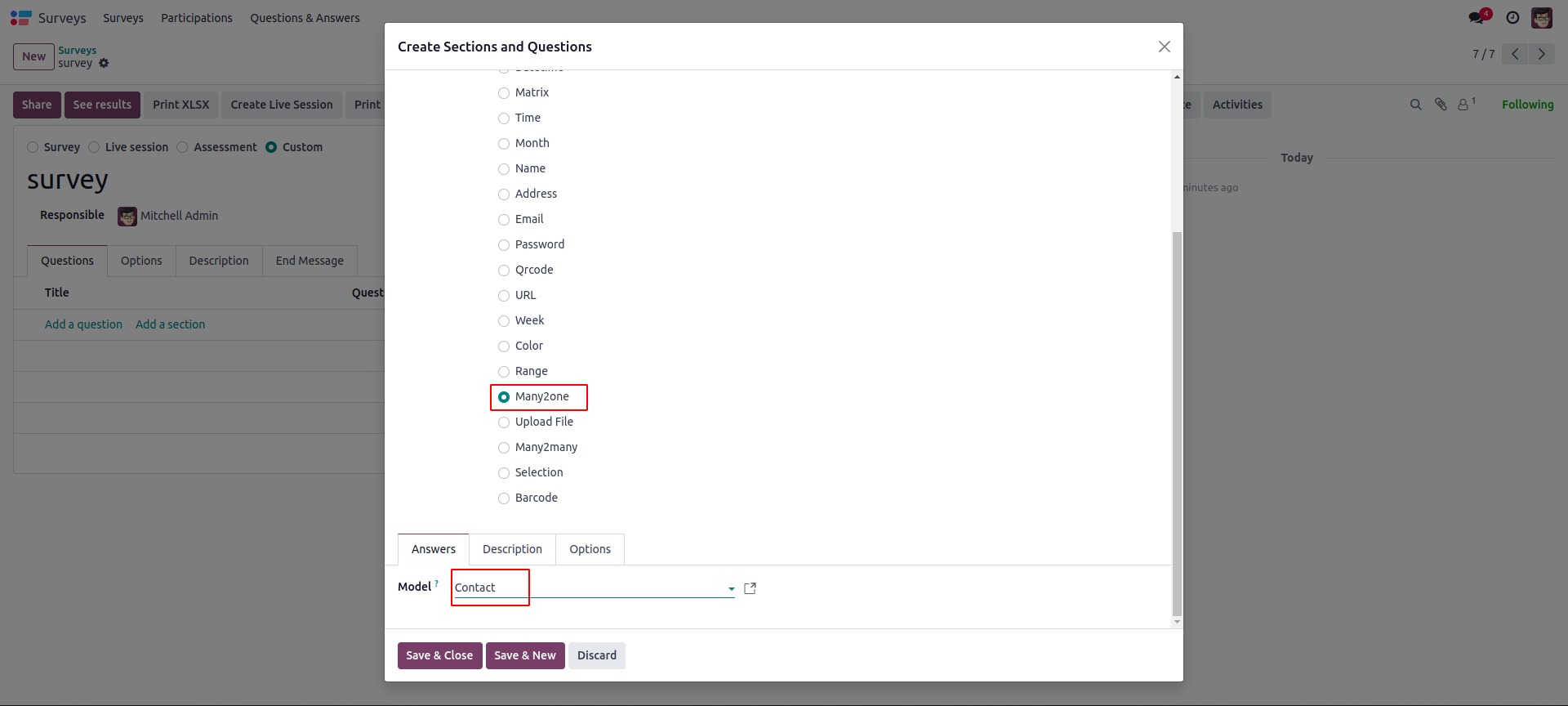Click the Discard button
Image resolution: width=1568 pixels, height=706 pixels.
pyautogui.click(x=597, y=655)
